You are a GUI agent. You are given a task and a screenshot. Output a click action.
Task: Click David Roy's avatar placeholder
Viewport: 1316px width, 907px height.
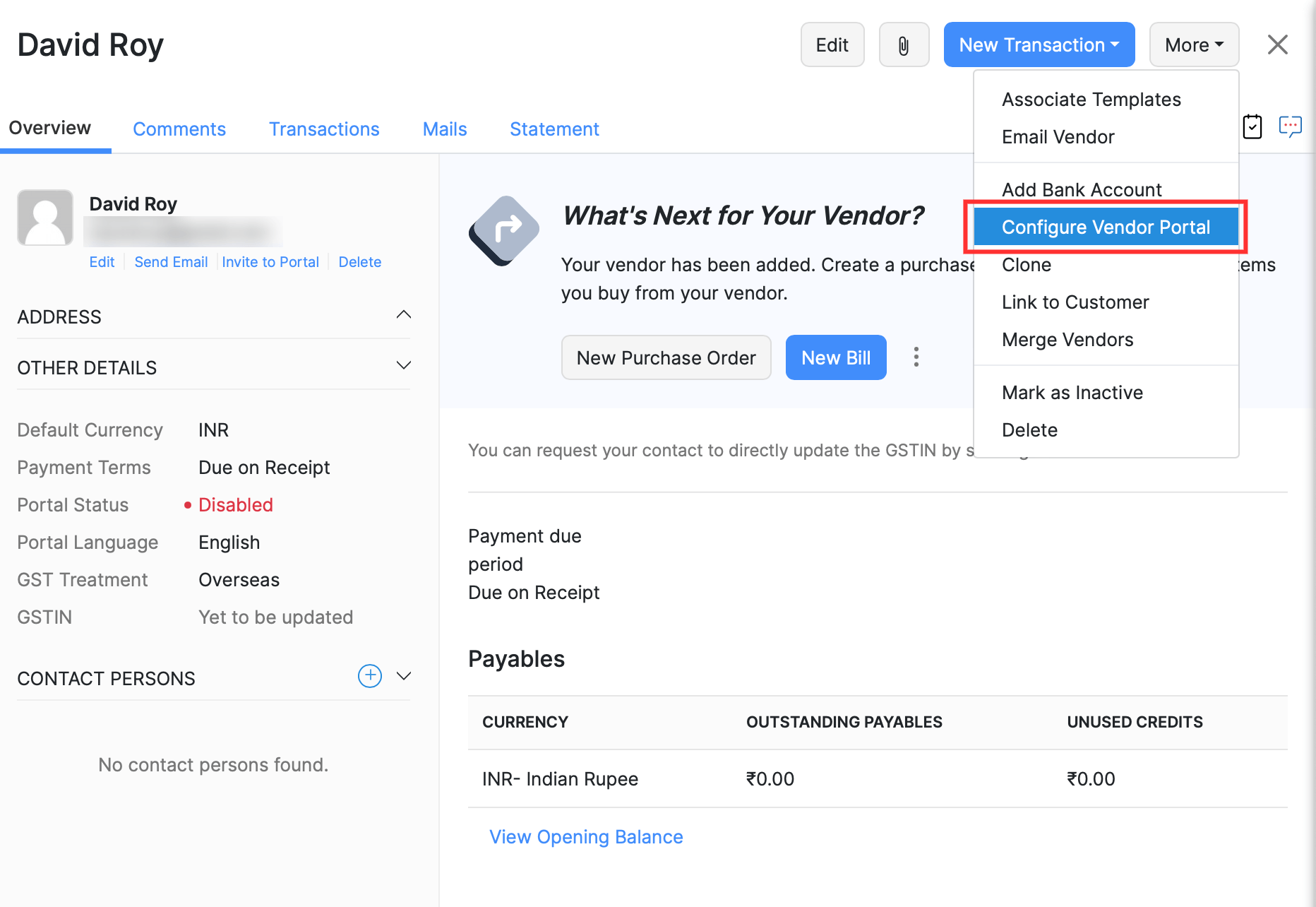click(45, 217)
